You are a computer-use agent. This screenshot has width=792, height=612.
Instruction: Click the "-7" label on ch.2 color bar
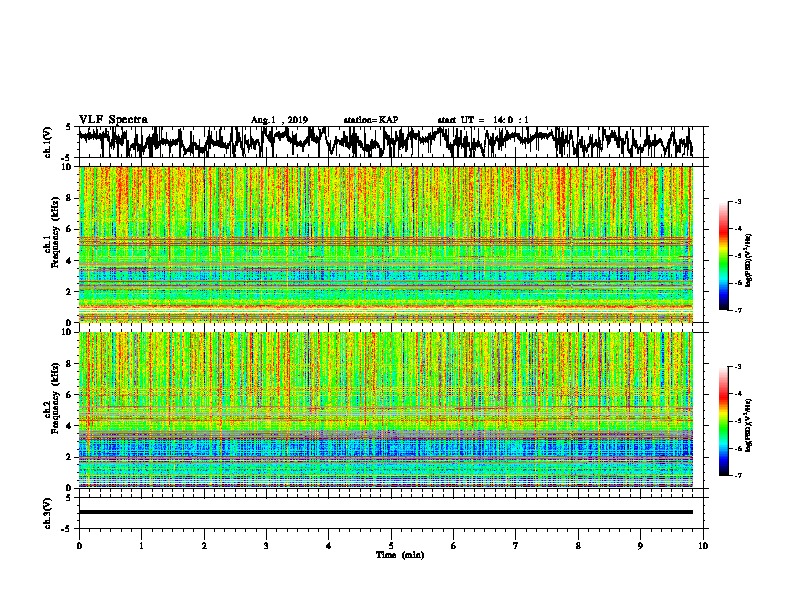pyautogui.click(x=737, y=475)
